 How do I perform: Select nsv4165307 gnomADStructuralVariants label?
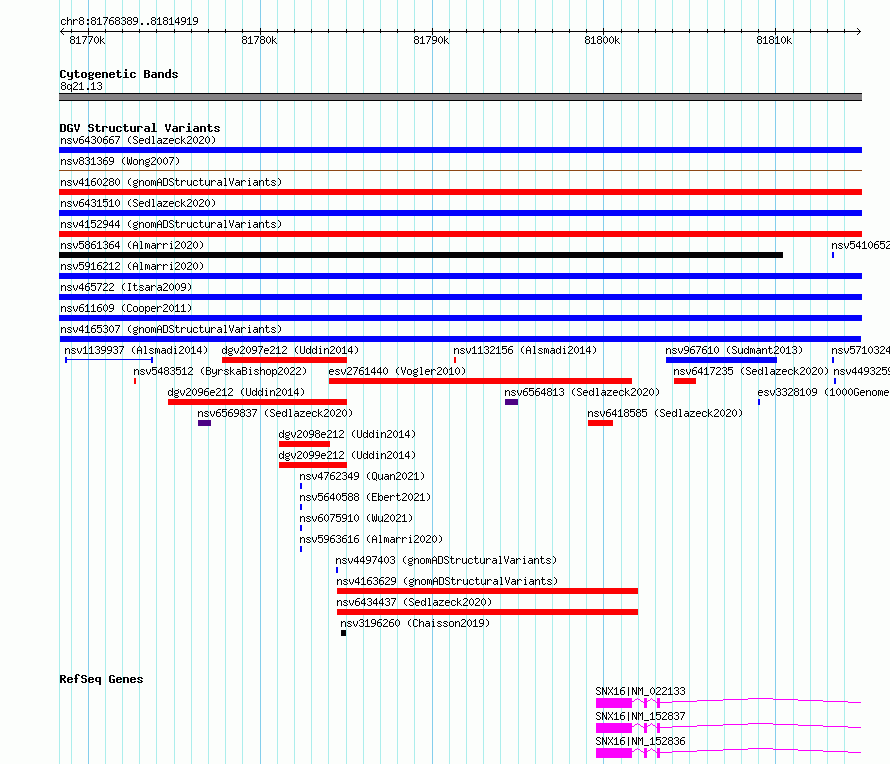coord(171,329)
